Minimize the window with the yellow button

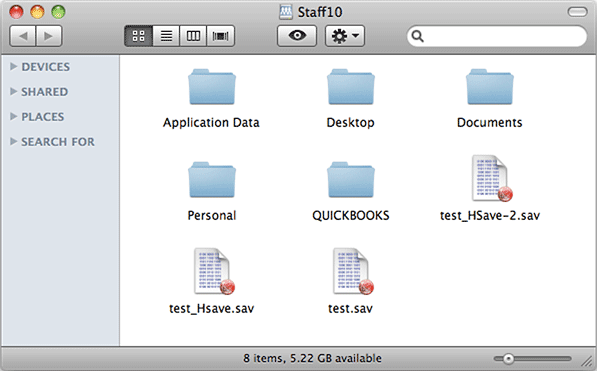coord(37,12)
